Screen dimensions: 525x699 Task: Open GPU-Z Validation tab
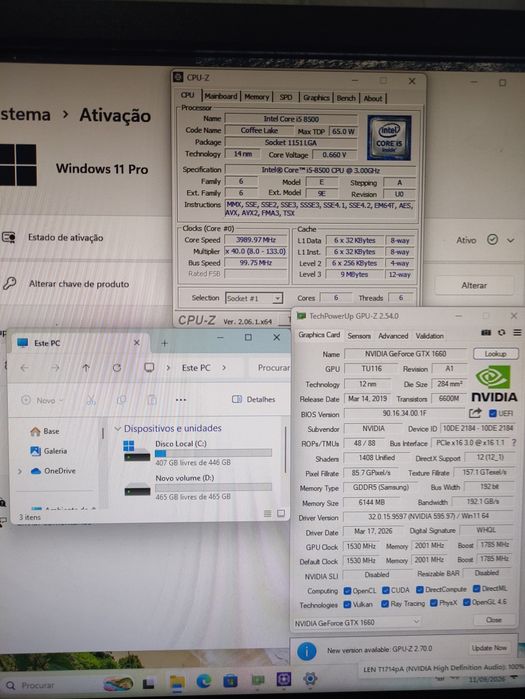pos(430,336)
